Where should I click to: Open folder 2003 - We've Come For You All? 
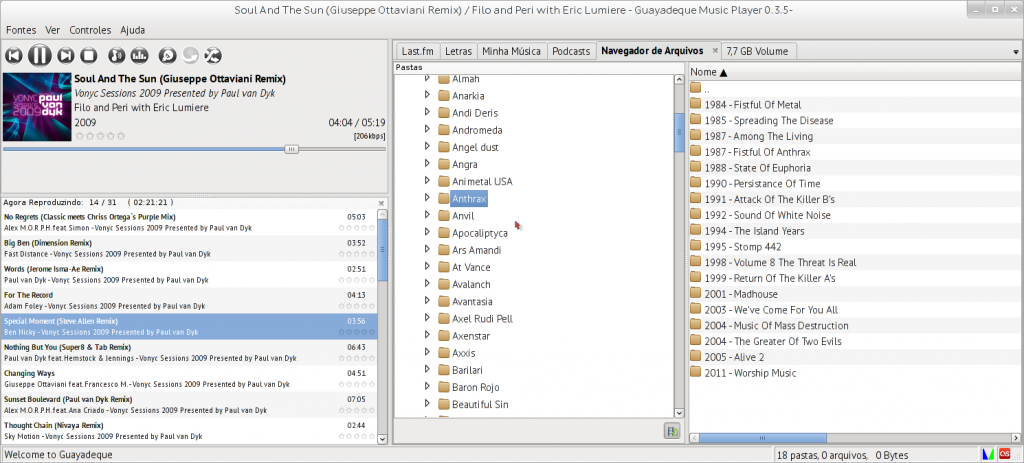click(771, 310)
